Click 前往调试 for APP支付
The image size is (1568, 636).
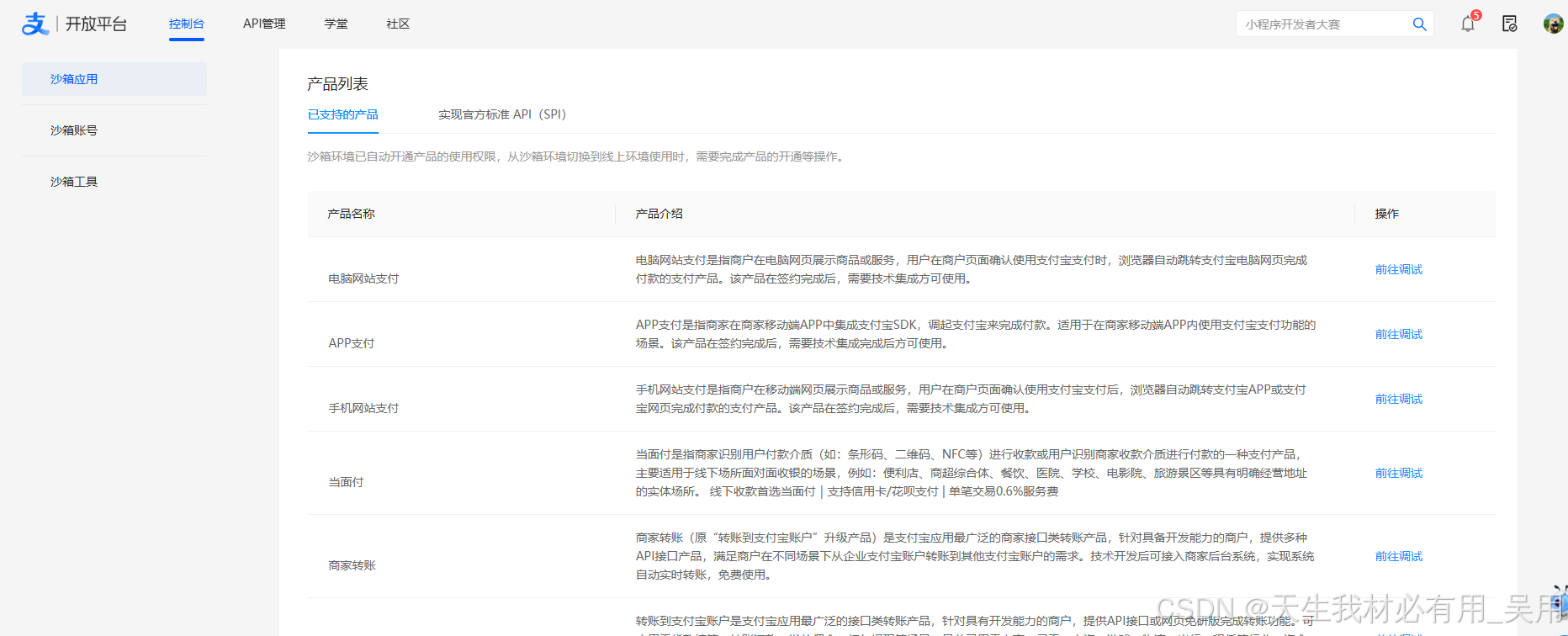coord(1398,334)
